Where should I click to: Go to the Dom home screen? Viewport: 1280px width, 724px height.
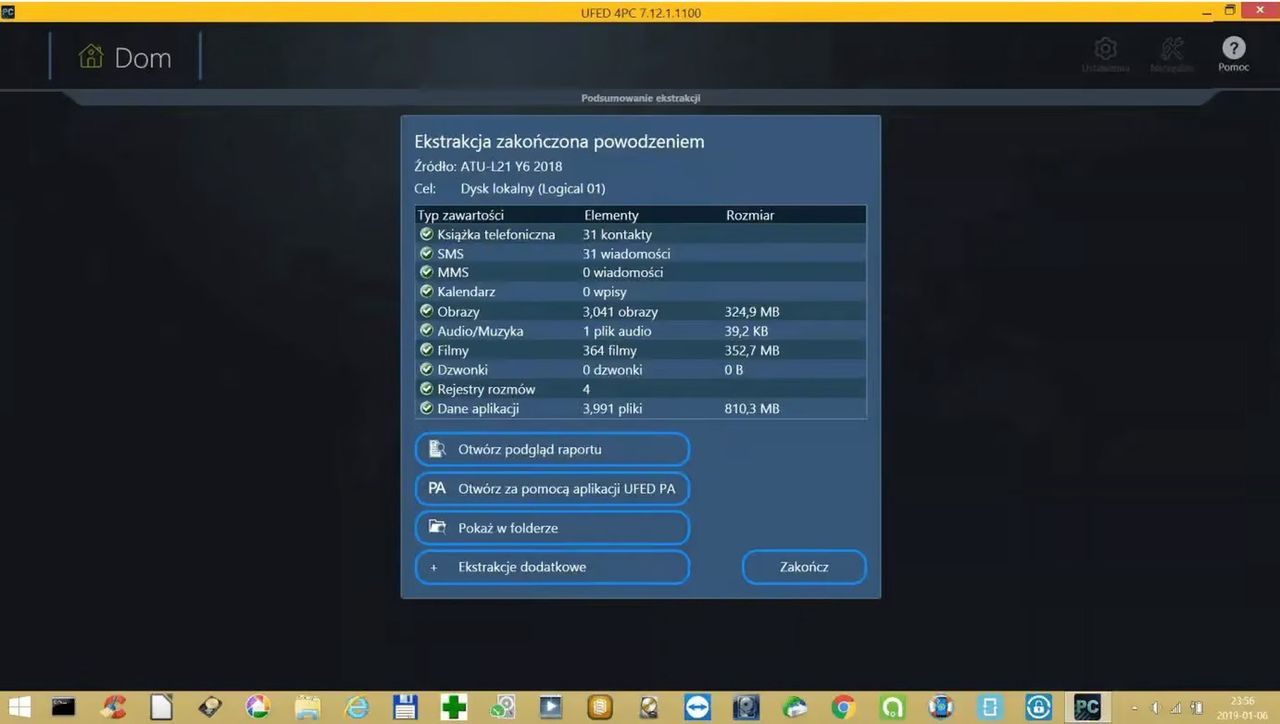(x=125, y=57)
